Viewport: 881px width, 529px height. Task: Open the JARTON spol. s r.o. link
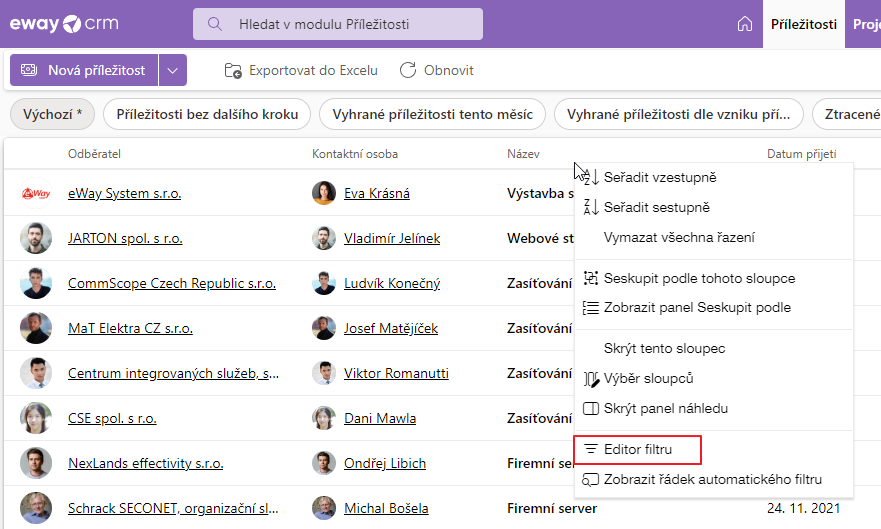tap(125, 238)
